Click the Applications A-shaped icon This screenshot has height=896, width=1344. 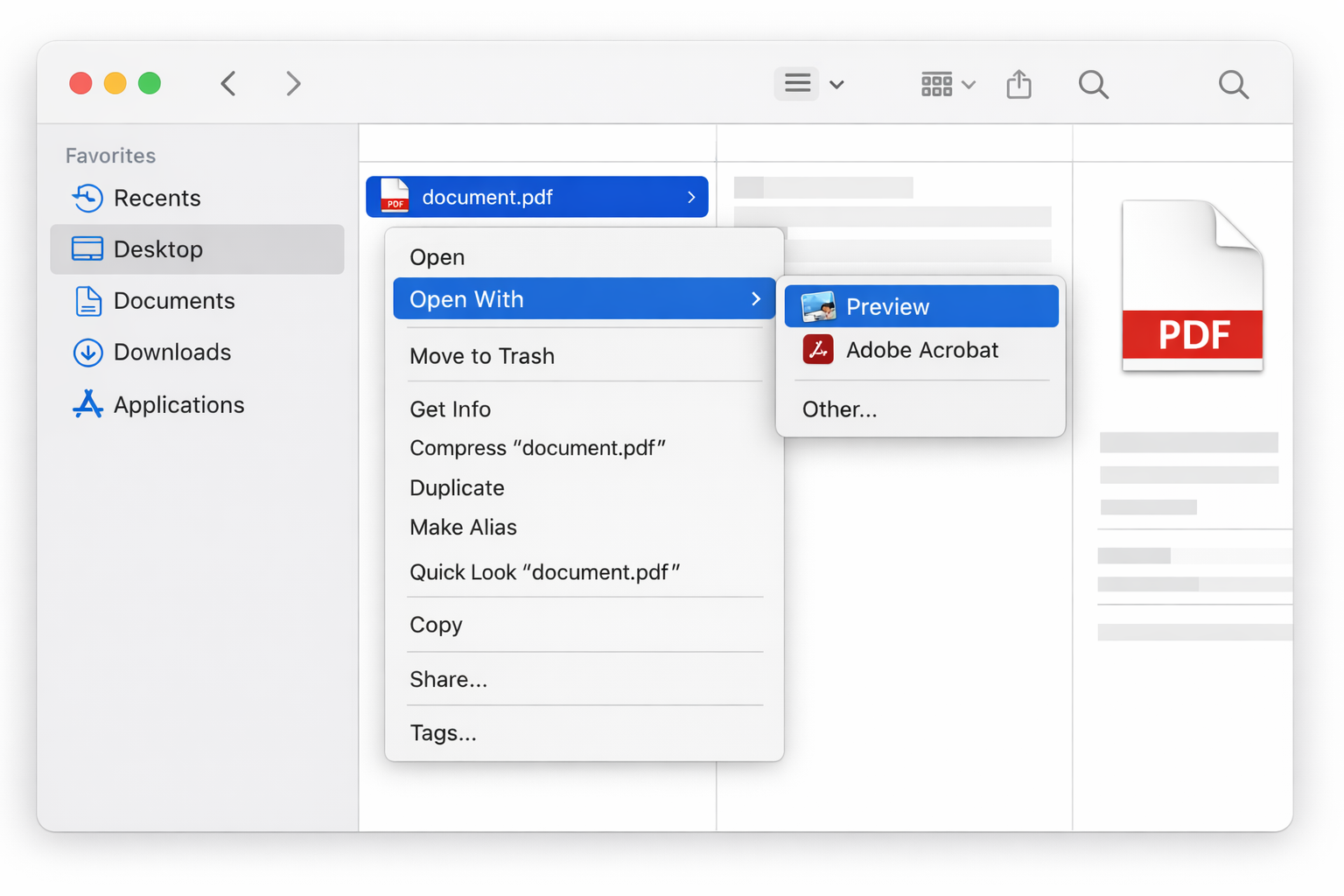[x=87, y=404]
